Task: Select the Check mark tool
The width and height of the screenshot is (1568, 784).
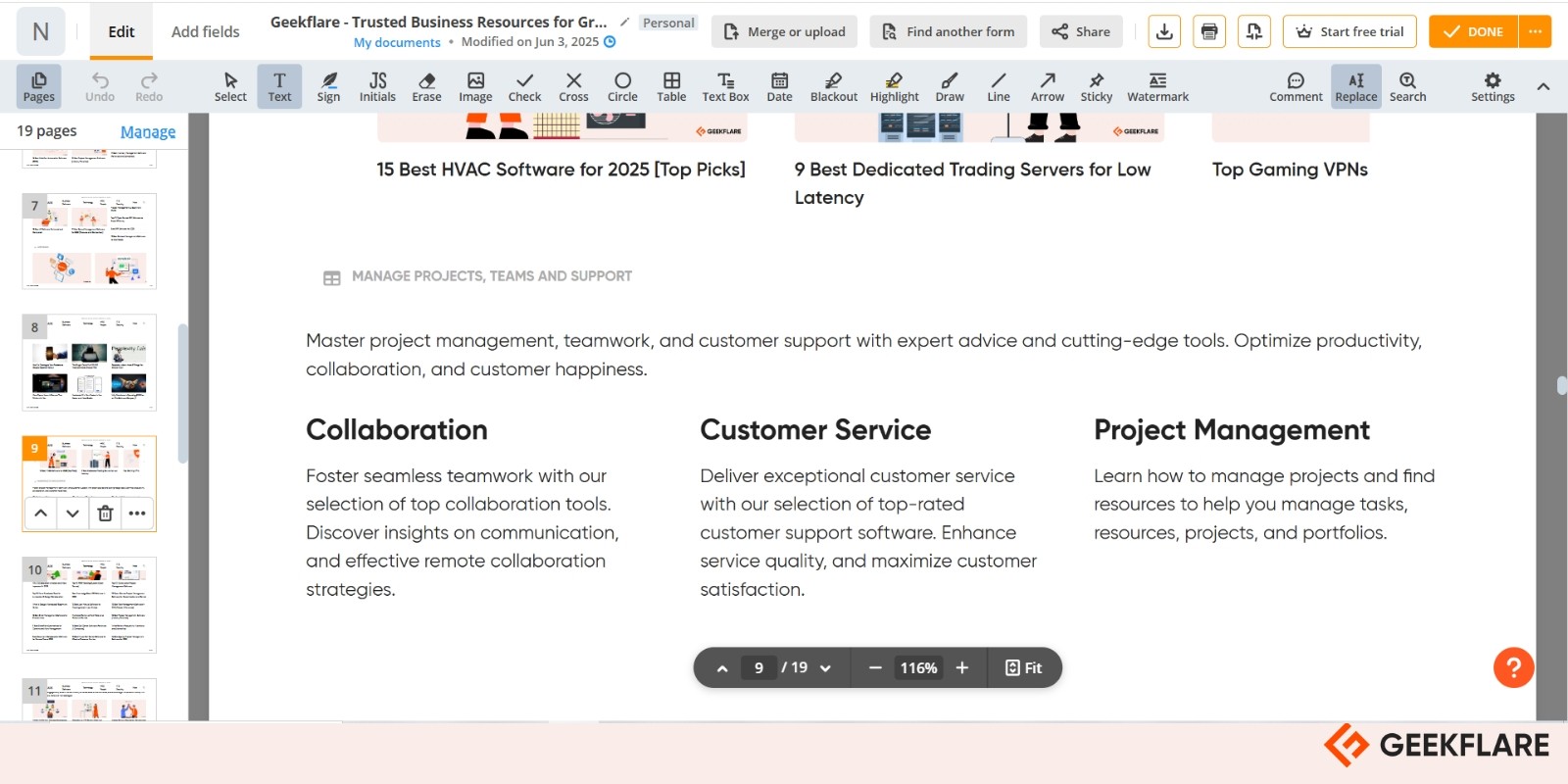Action: pos(524,86)
